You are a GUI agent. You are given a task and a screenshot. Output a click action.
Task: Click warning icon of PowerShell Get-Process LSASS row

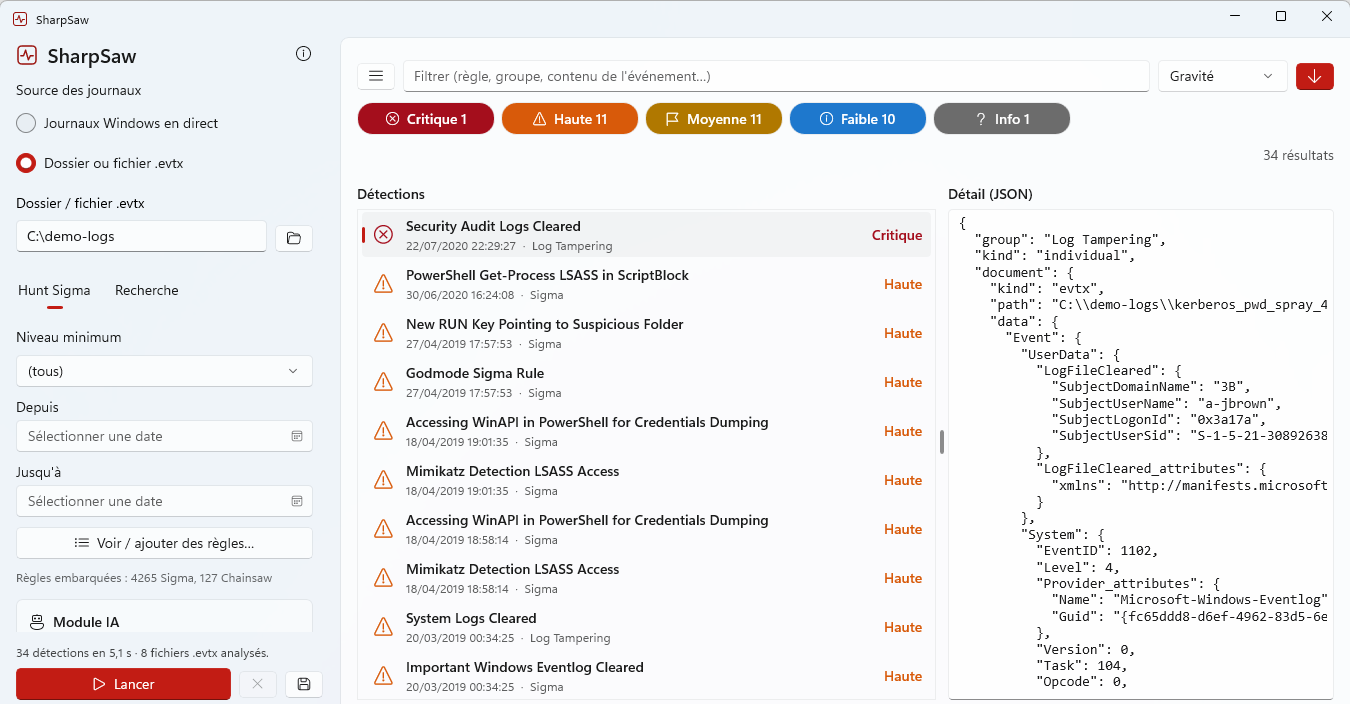tap(383, 284)
